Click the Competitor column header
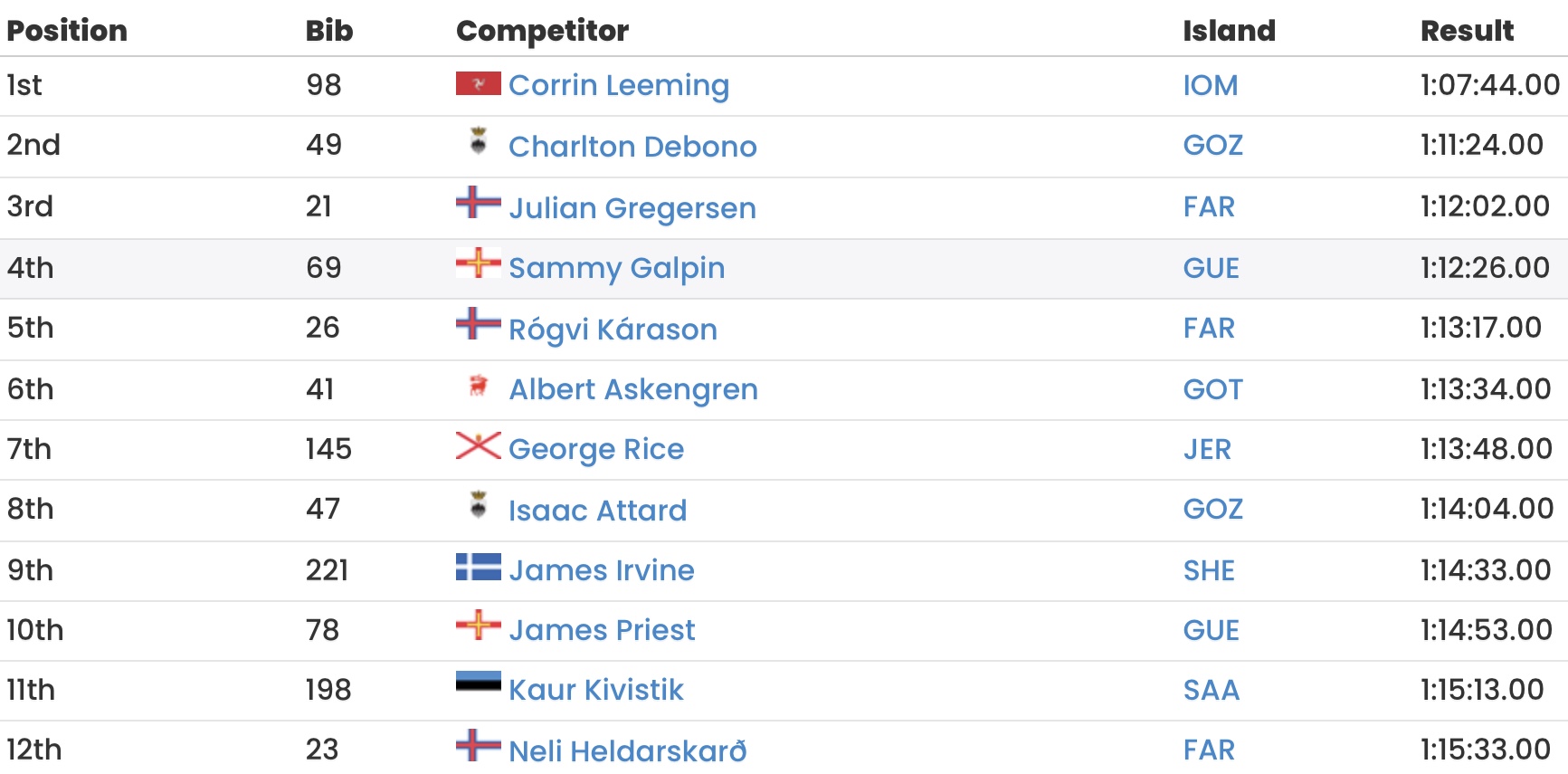Screen dimensions: 1568x774 click(x=542, y=31)
